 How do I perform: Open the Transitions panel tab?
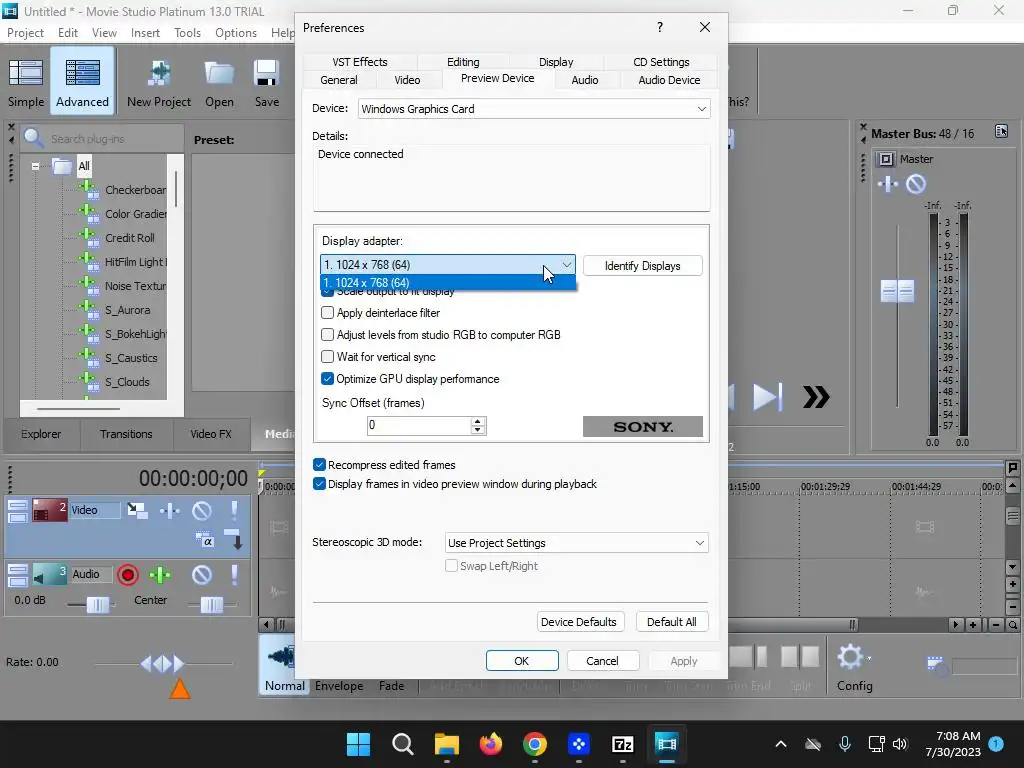[126, 434]
